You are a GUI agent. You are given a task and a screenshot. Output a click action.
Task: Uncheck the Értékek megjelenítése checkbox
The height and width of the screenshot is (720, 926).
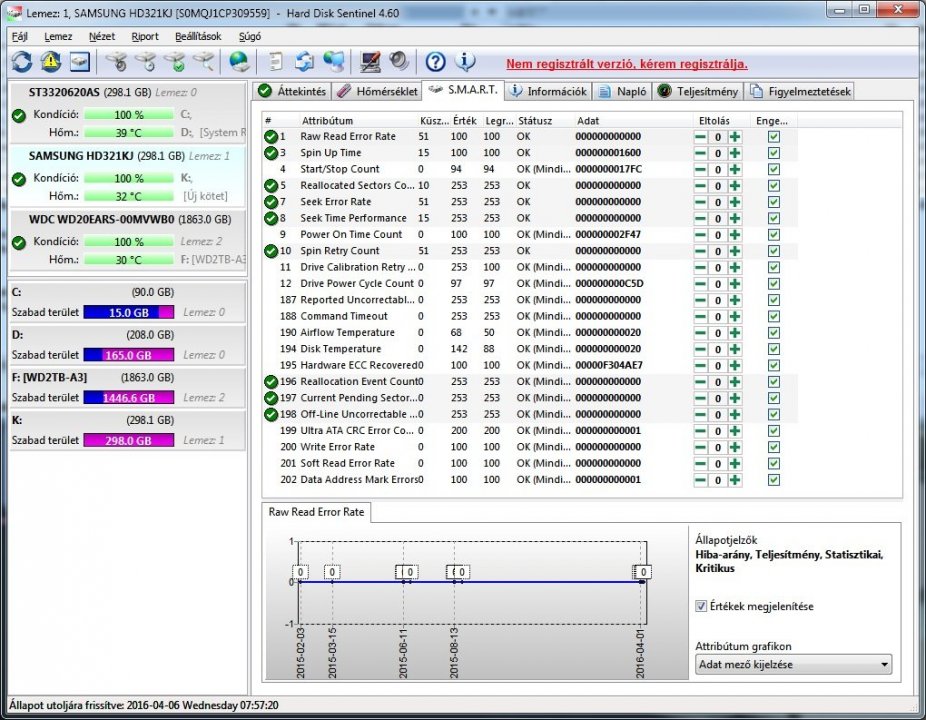pos(701,606)
